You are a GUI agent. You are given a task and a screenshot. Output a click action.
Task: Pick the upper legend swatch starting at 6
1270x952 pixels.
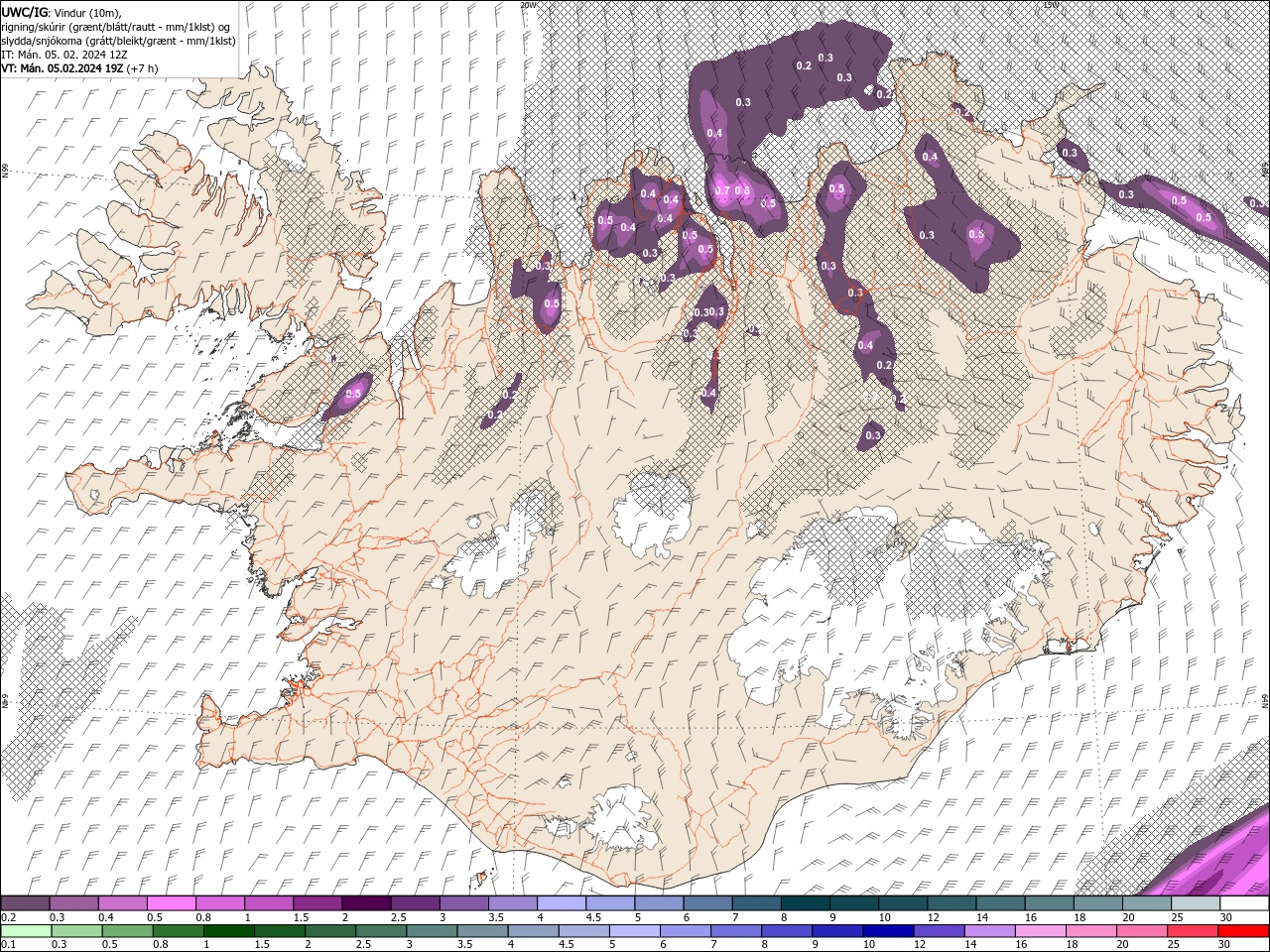707,903
